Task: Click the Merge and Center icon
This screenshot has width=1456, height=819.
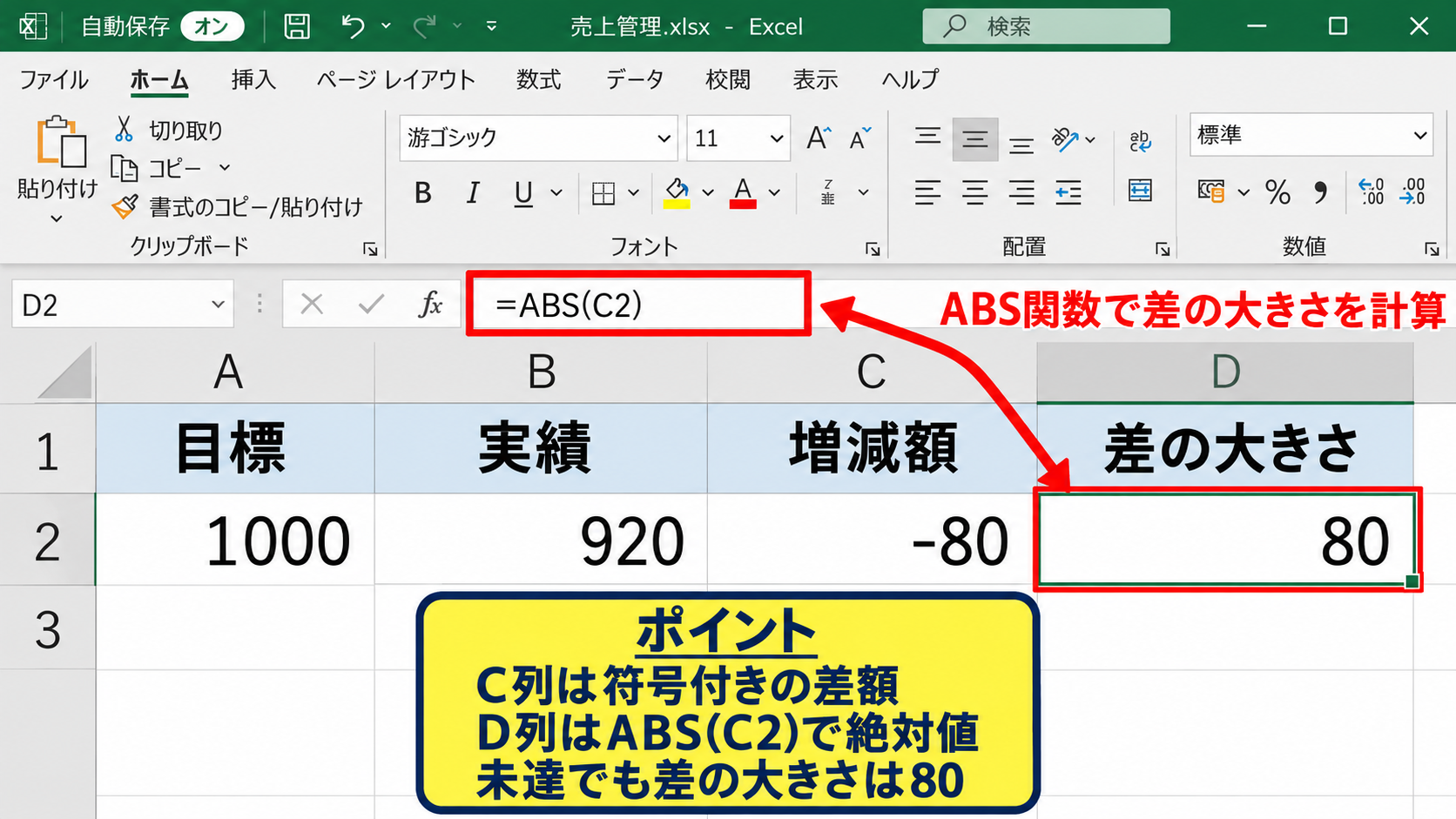Action: pos(1140,191)
